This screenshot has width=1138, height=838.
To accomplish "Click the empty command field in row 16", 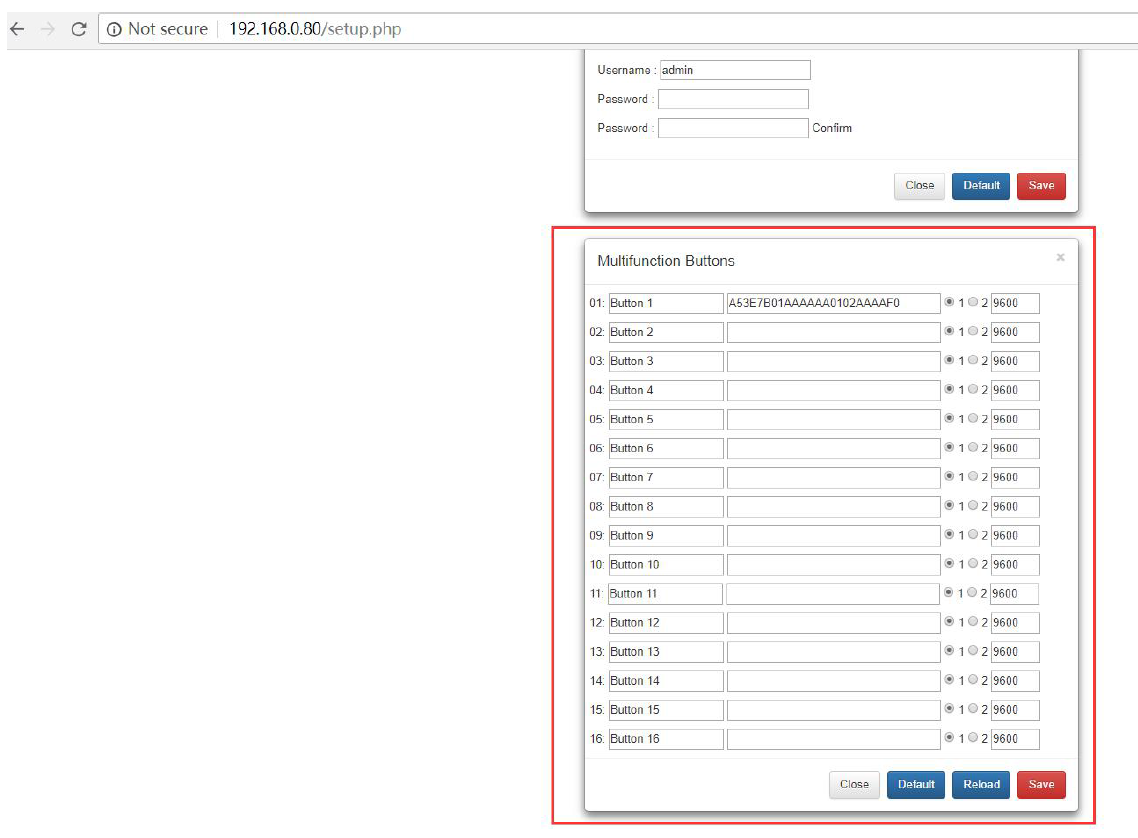I will 833,739.
